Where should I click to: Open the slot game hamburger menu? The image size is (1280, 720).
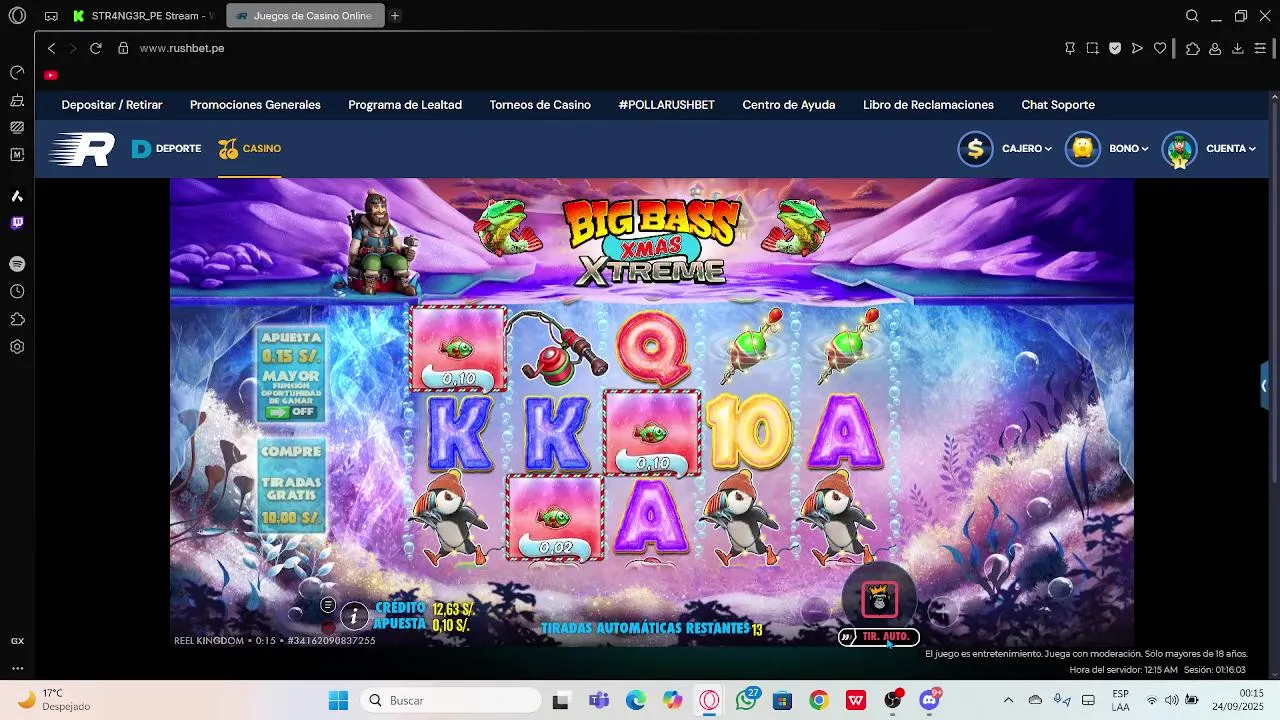328,605
